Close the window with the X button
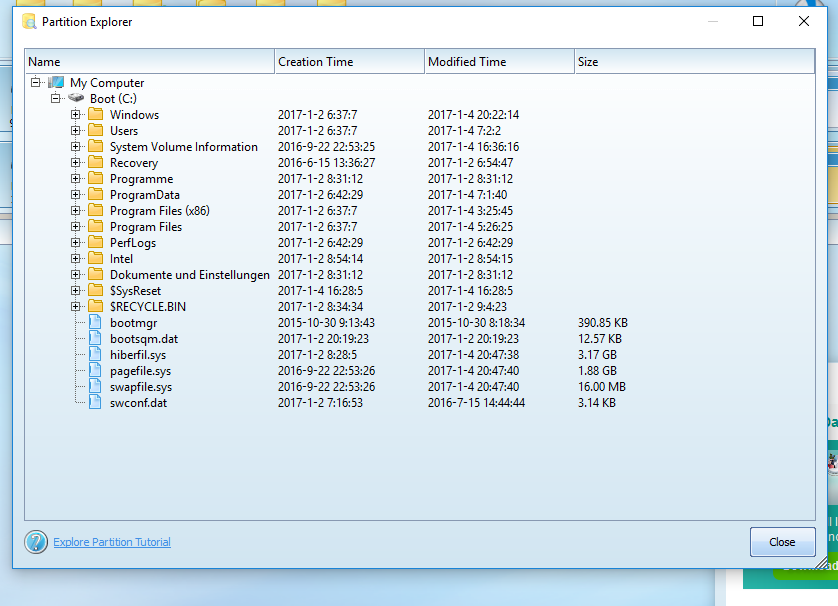 coord(804,21)
